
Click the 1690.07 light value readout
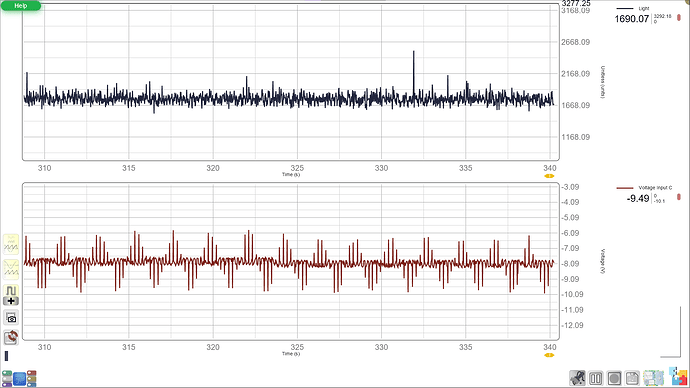click(x=631, y=19)
